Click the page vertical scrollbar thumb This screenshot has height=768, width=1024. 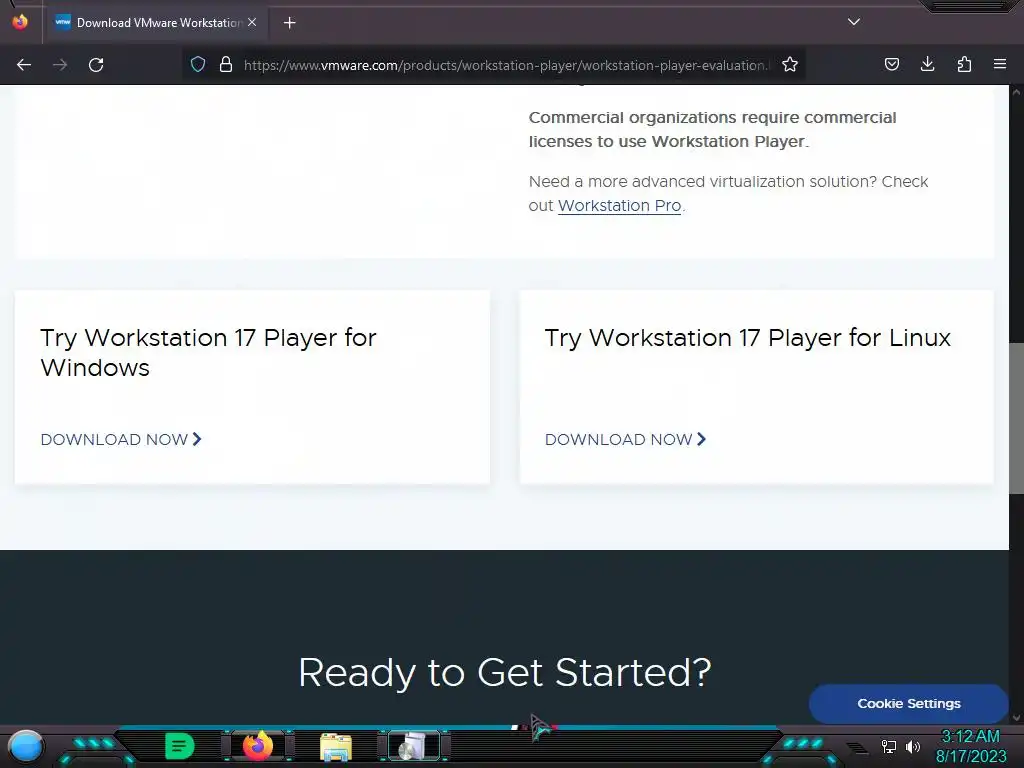(1016, 418)
